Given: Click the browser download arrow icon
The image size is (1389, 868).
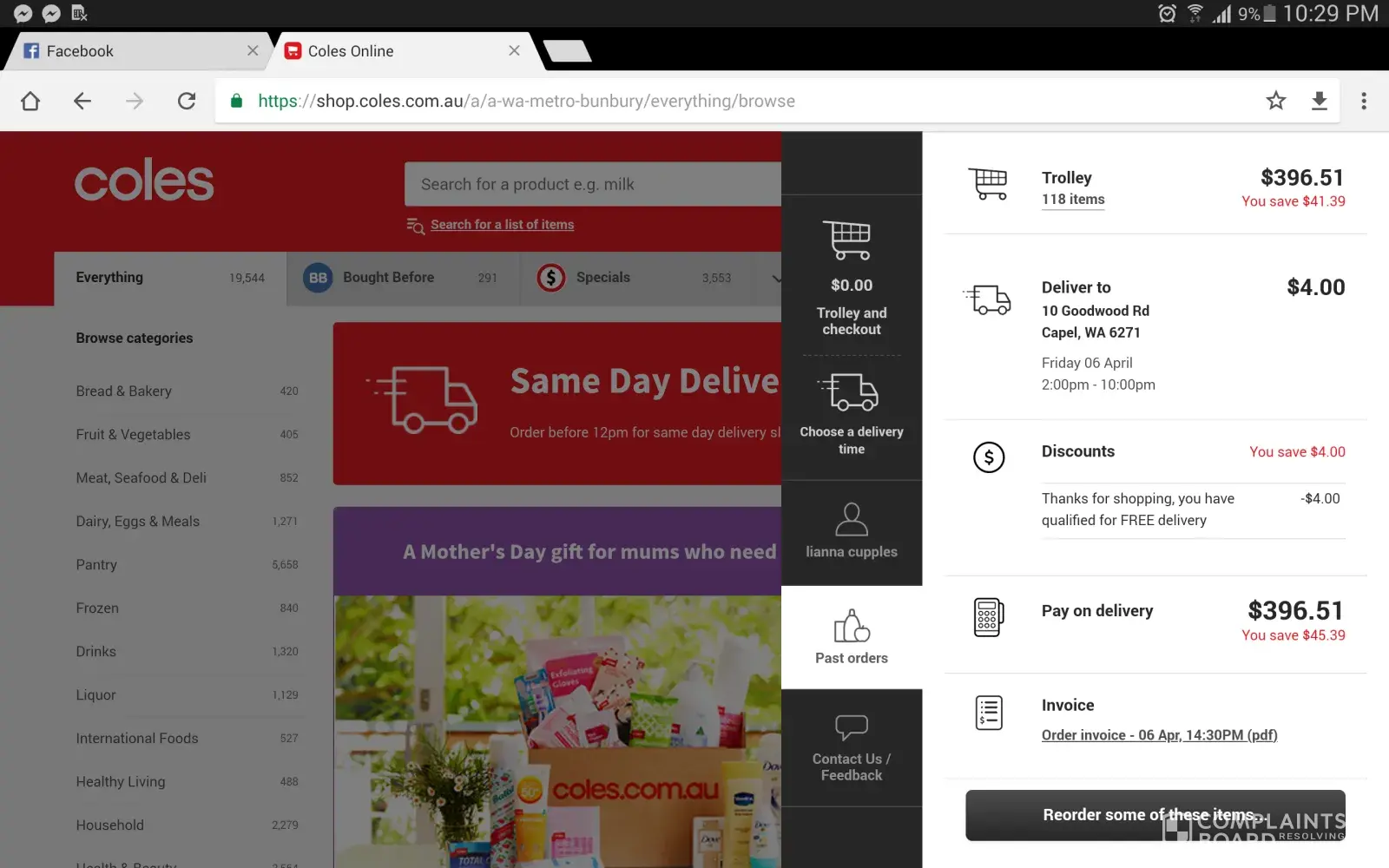Looking at the screenshot, I should [x=1319, y=101].
